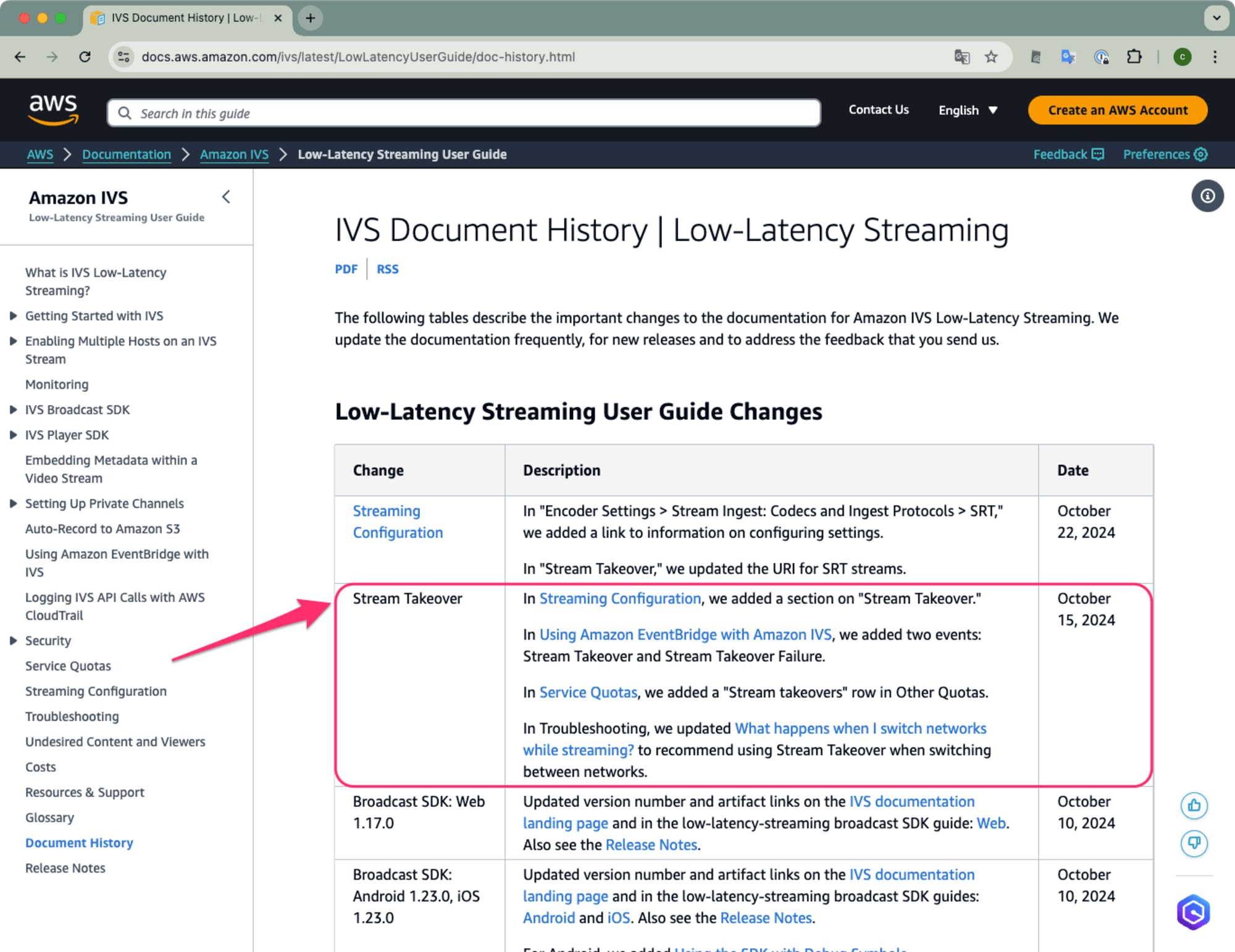Open Streaming Configuration in sidebar
Screen dimensions: 1235x952
[x=96, y=691]
